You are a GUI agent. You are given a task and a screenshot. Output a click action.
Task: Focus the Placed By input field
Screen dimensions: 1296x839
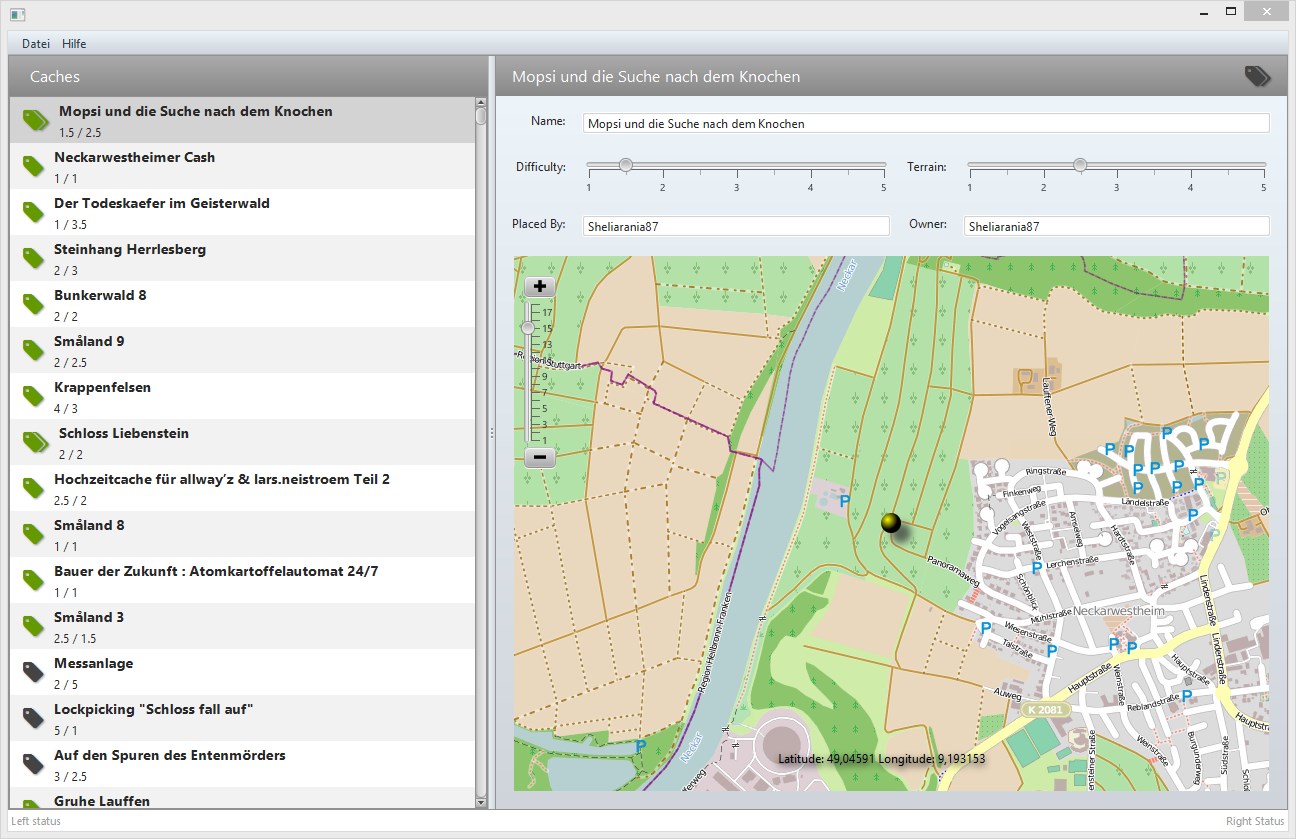pos(736,226)
